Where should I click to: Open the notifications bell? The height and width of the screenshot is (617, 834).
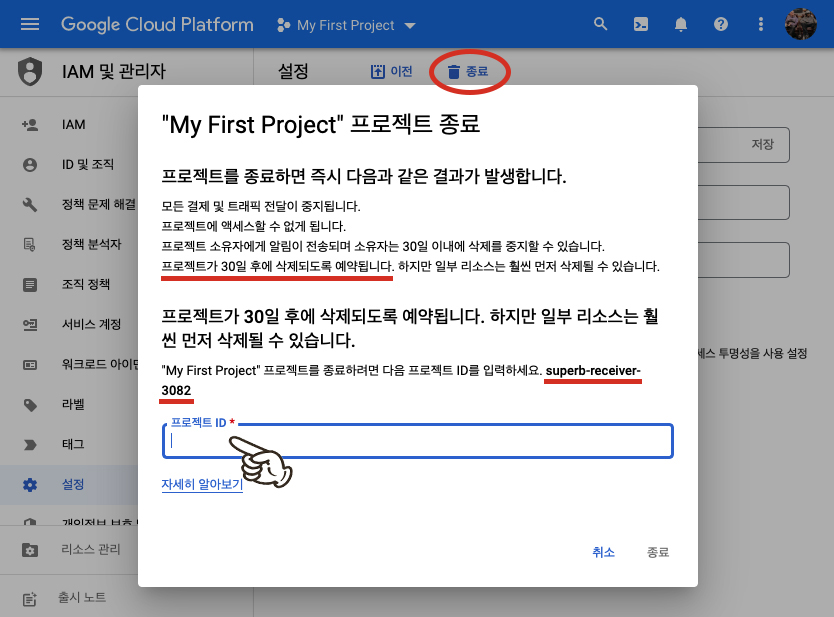click(681, 24)
